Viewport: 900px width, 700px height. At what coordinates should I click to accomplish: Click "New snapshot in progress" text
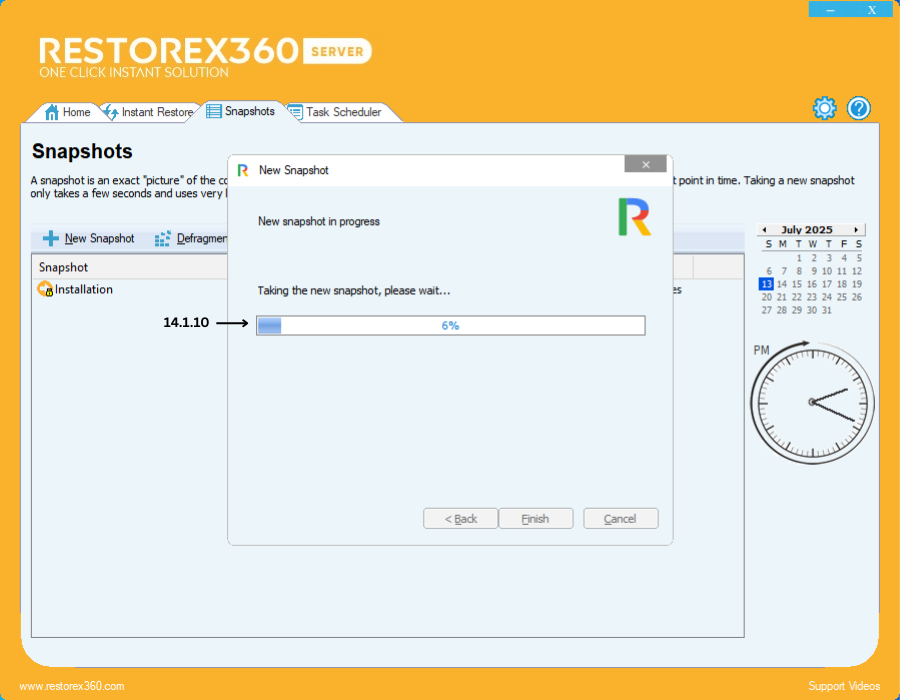point(319,221)
